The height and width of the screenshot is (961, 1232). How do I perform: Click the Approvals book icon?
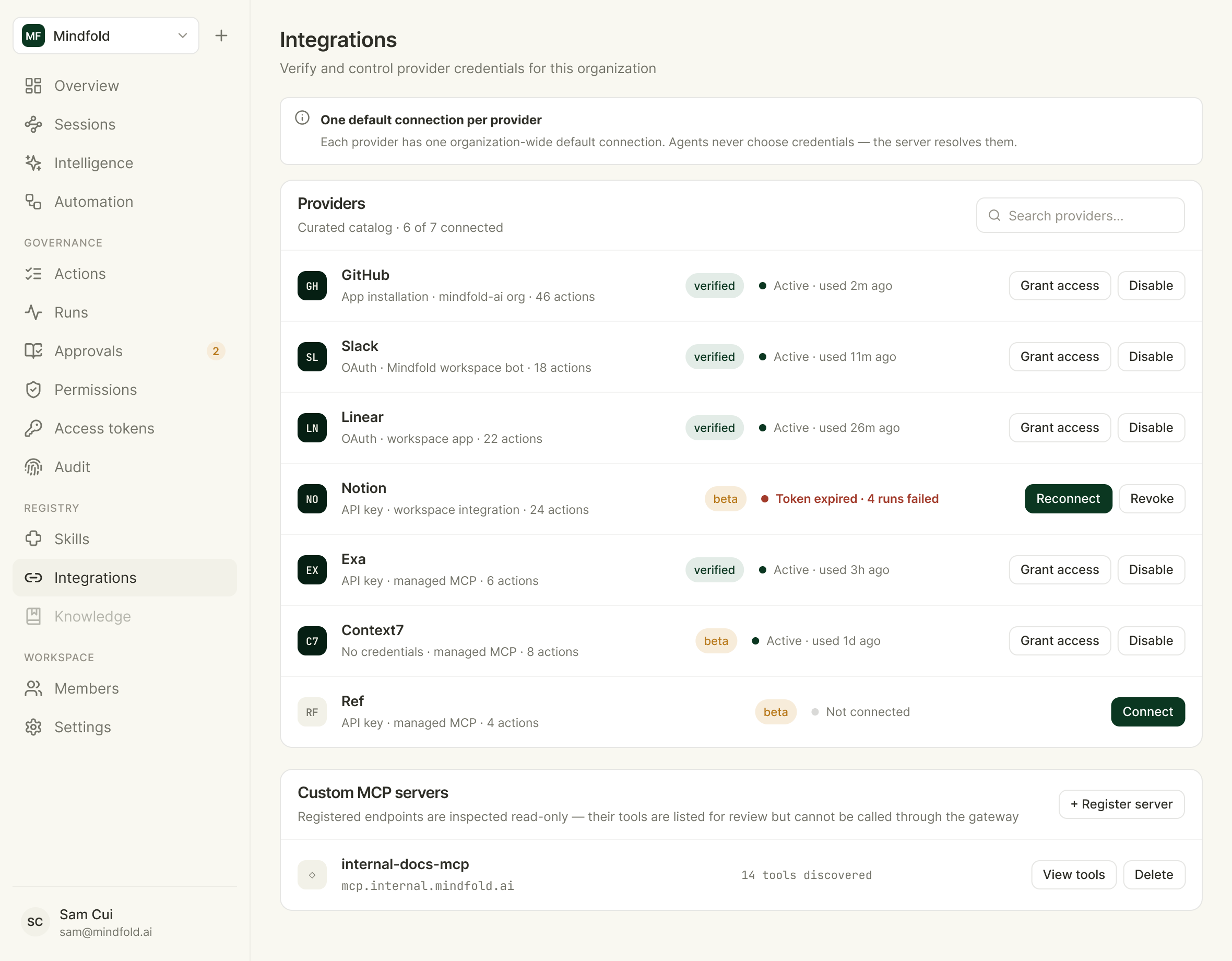(x=33, y=351)
